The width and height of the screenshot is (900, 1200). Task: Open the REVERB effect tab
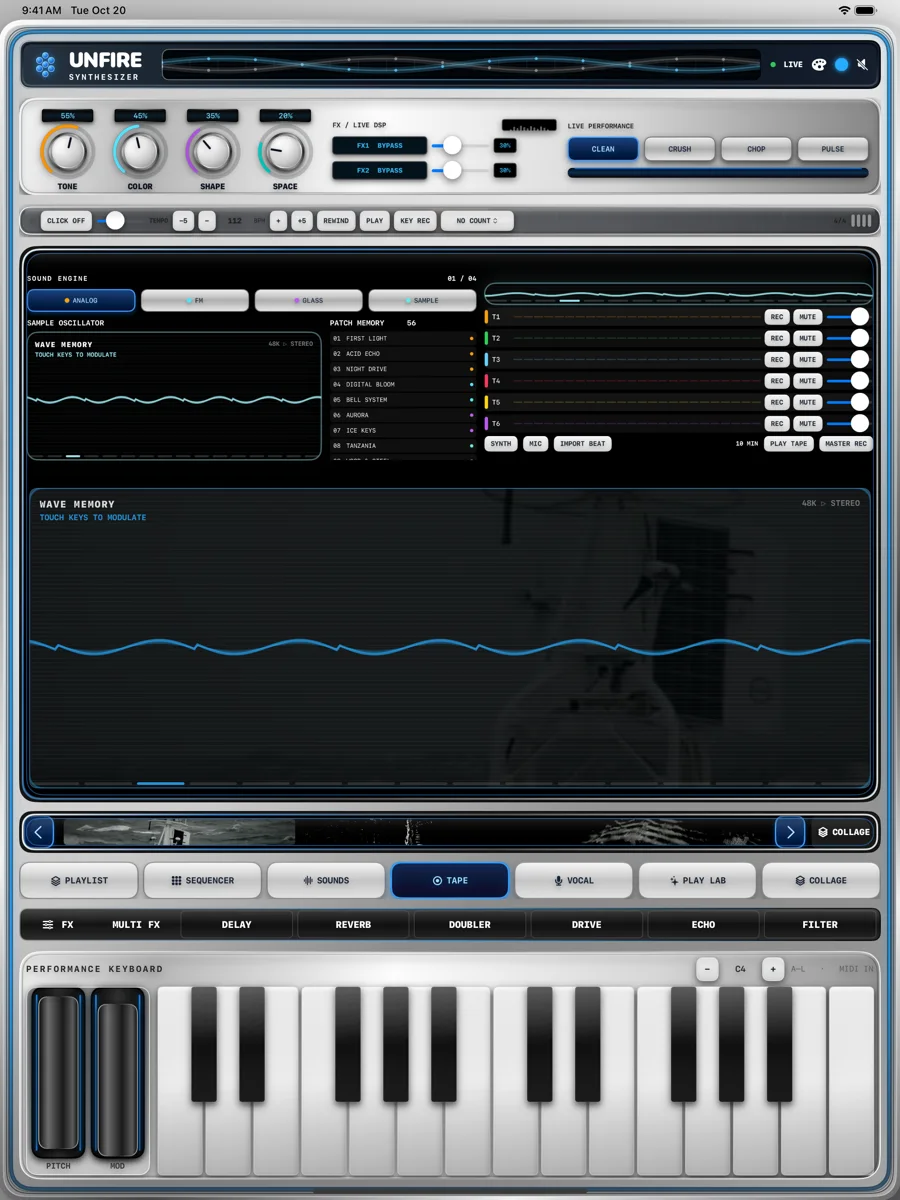(x=353, y=925)
